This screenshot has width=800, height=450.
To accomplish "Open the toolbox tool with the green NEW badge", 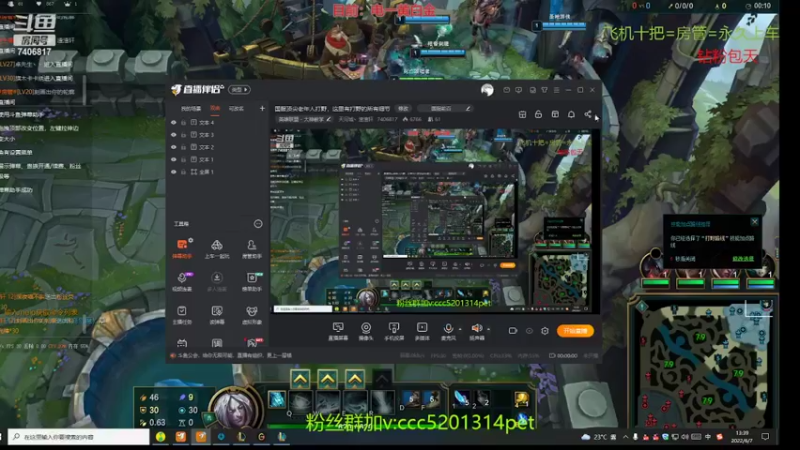I will pyautogui.click(x=252, y=281).
